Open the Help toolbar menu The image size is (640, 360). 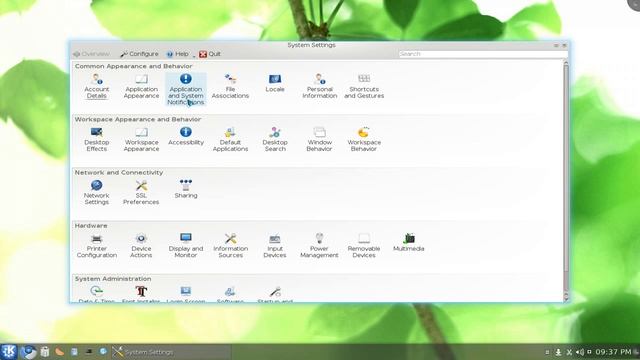click(x=178, y=54)
